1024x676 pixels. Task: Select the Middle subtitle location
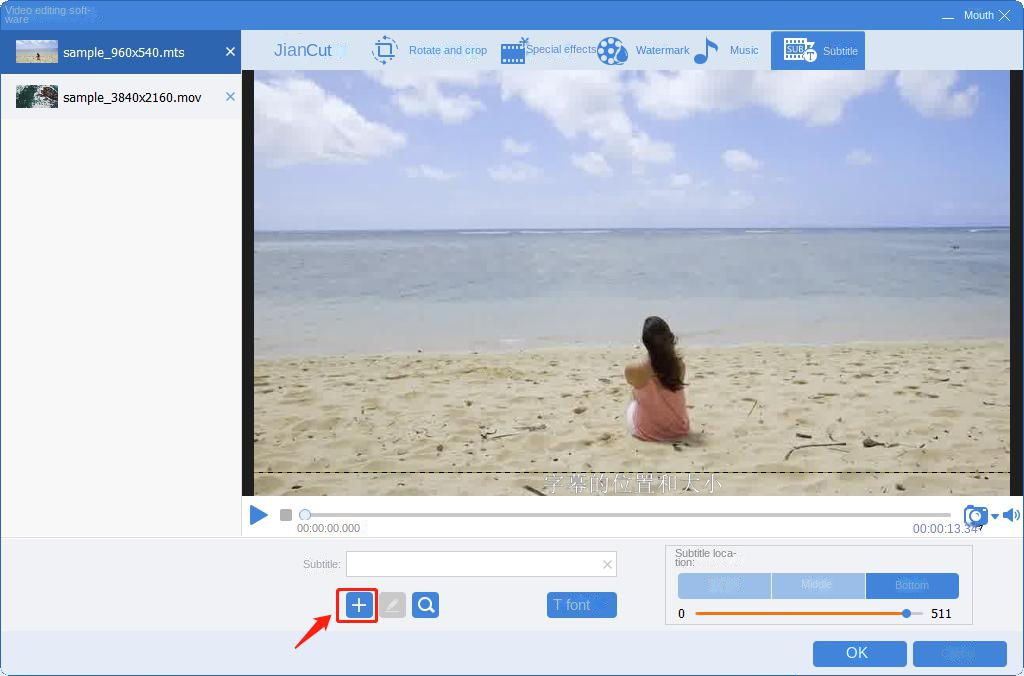[818, 585]
